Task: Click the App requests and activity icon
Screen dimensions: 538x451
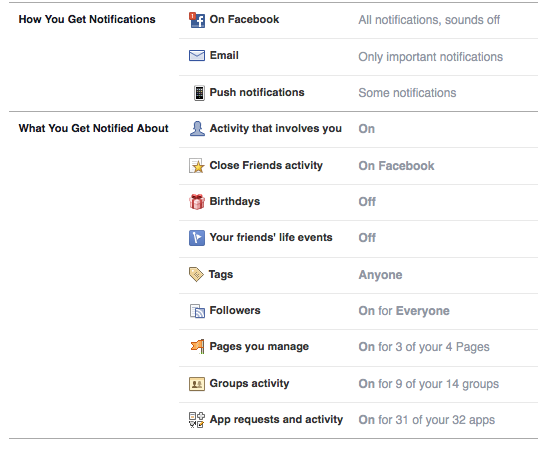Action: [197, 420]
